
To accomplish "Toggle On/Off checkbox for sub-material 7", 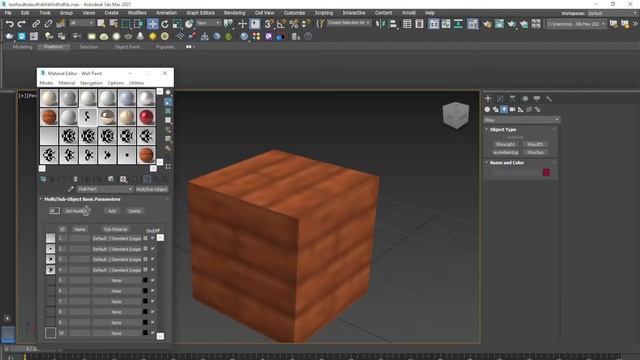I will click(153, 301).
